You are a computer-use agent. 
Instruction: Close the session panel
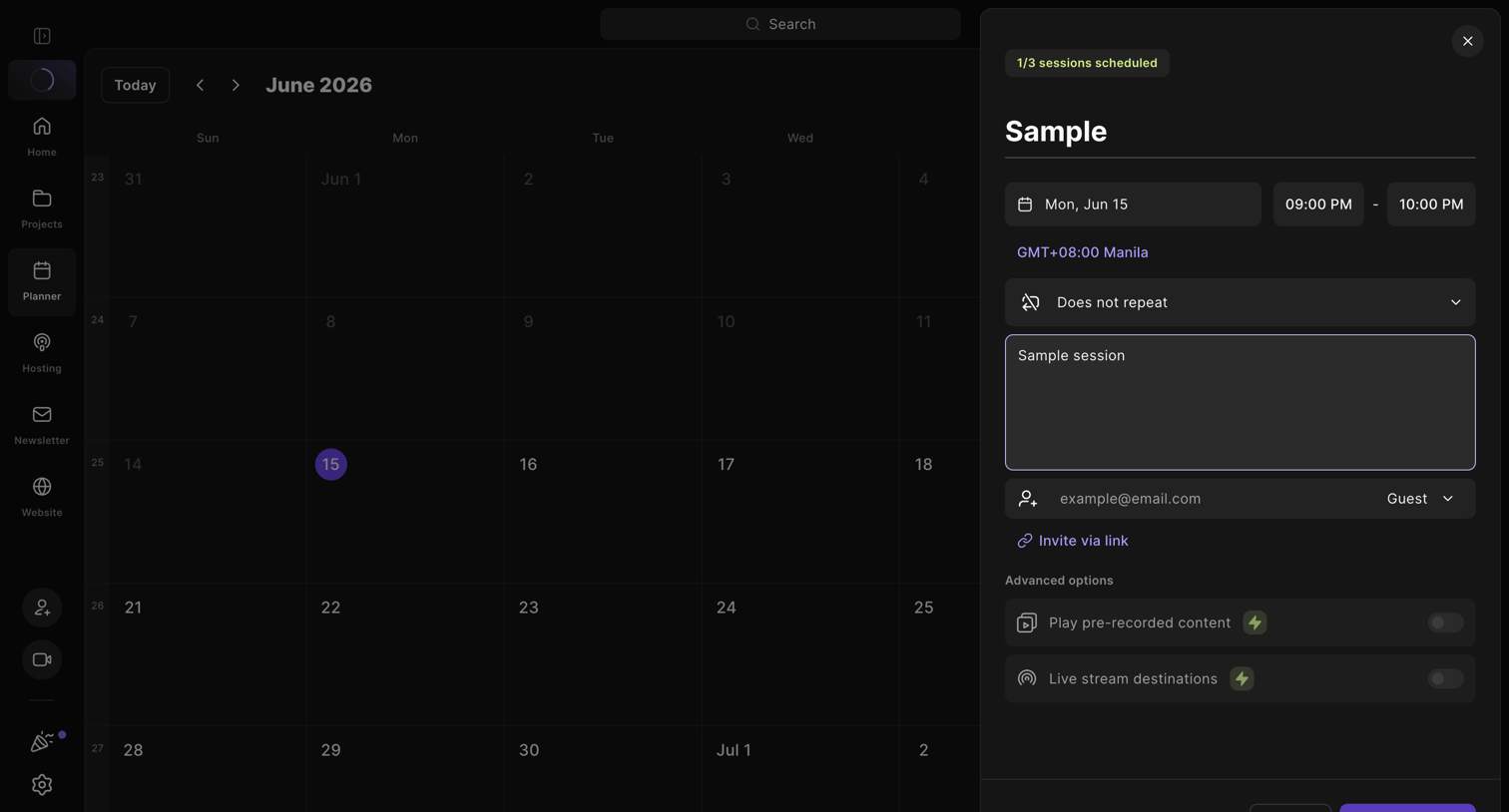(1467, 41)
